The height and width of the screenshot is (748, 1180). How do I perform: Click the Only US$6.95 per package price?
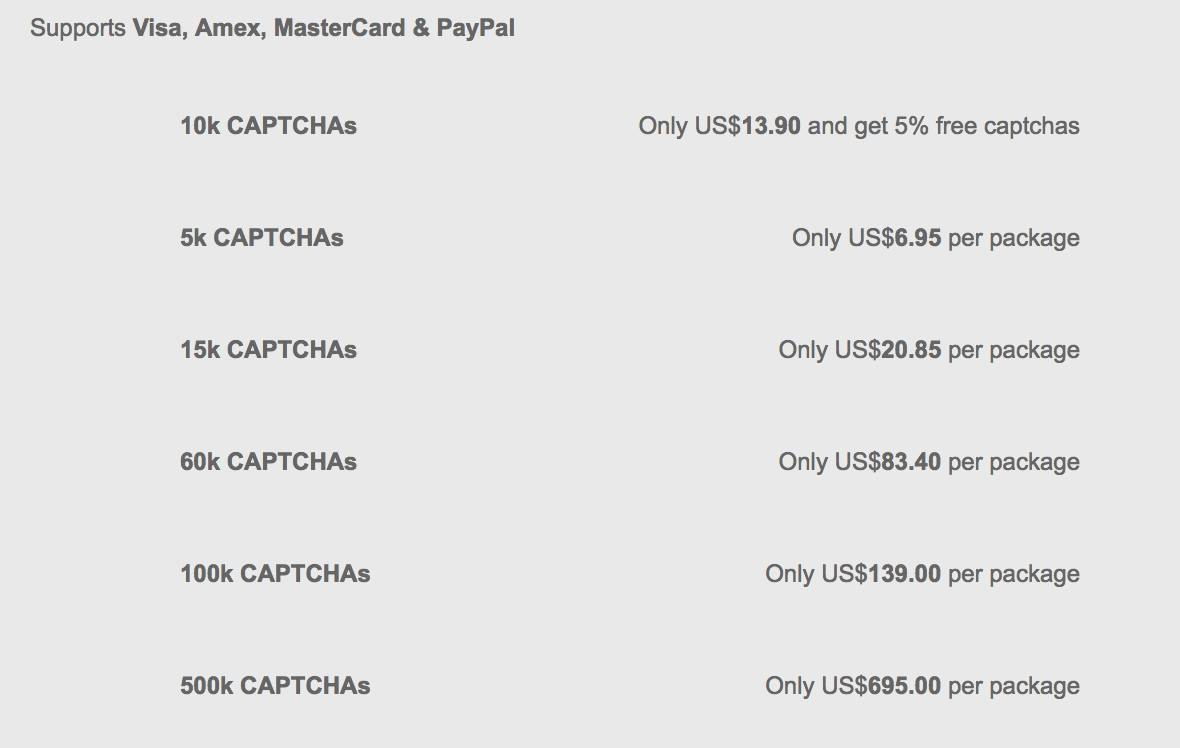[935, 238]
